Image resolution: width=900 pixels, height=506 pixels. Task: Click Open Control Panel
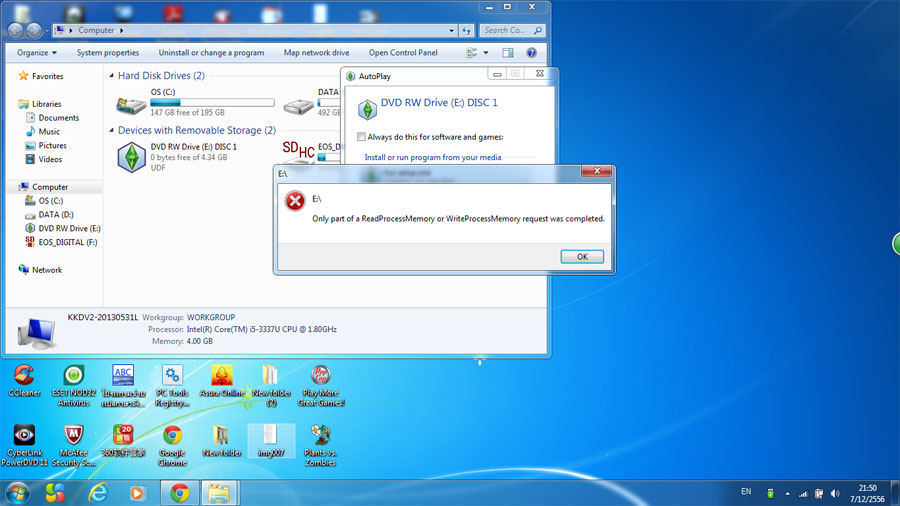(403, 53)
